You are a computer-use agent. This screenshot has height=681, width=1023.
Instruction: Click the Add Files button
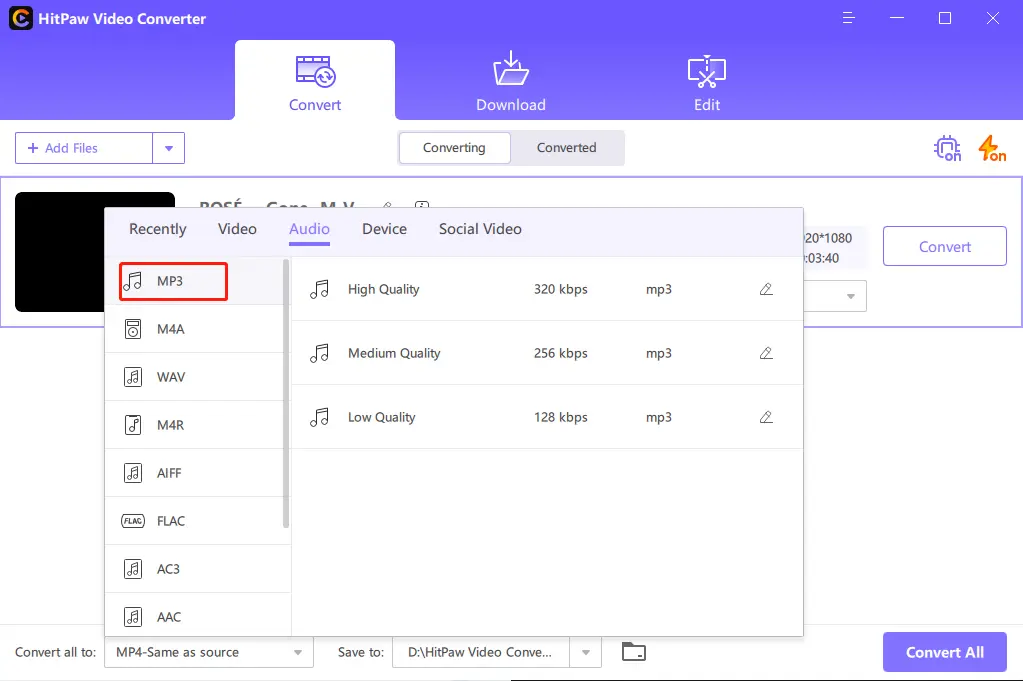(84, 148)
